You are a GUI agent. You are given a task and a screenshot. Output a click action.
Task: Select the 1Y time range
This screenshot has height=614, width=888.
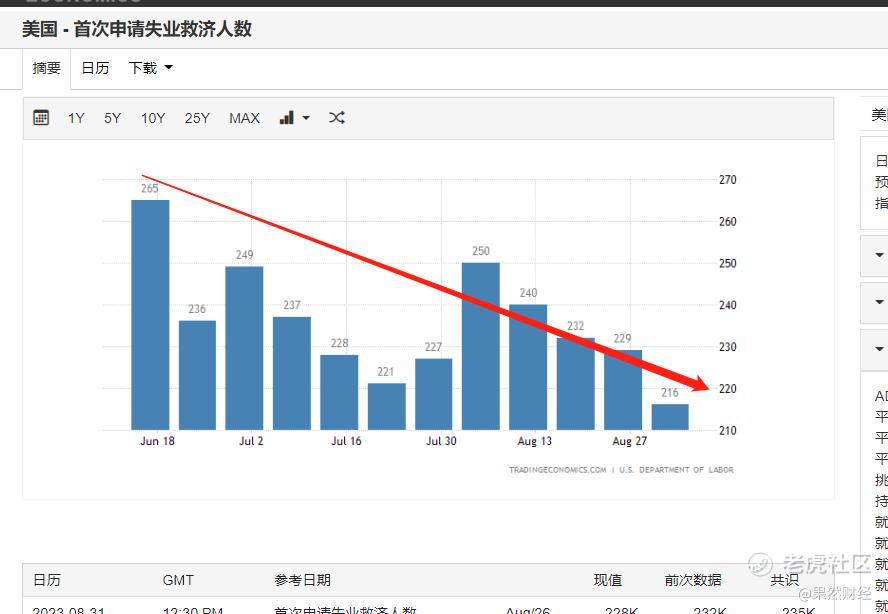coord(76,118)
